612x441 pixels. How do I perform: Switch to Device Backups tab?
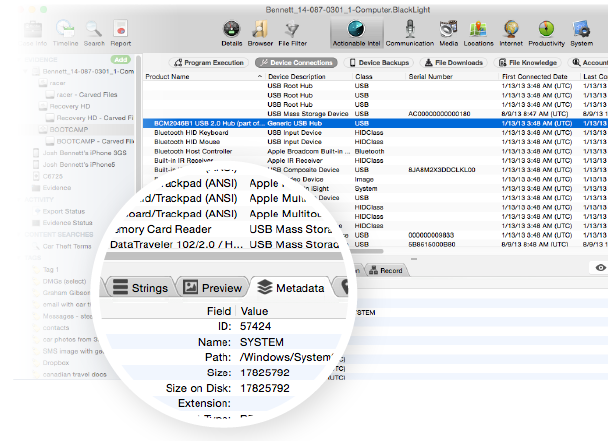point(379,62)
